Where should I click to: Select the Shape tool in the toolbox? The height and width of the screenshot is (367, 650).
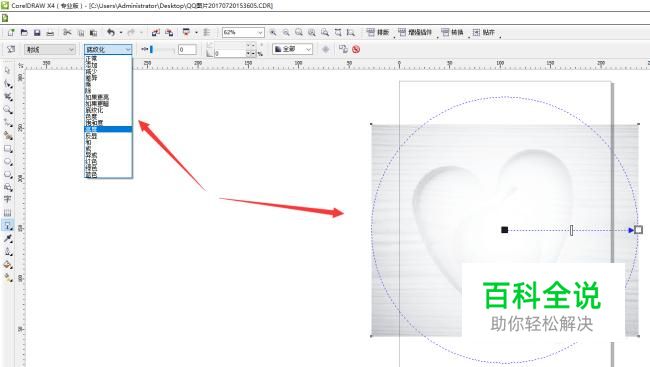tap(7, 84)
